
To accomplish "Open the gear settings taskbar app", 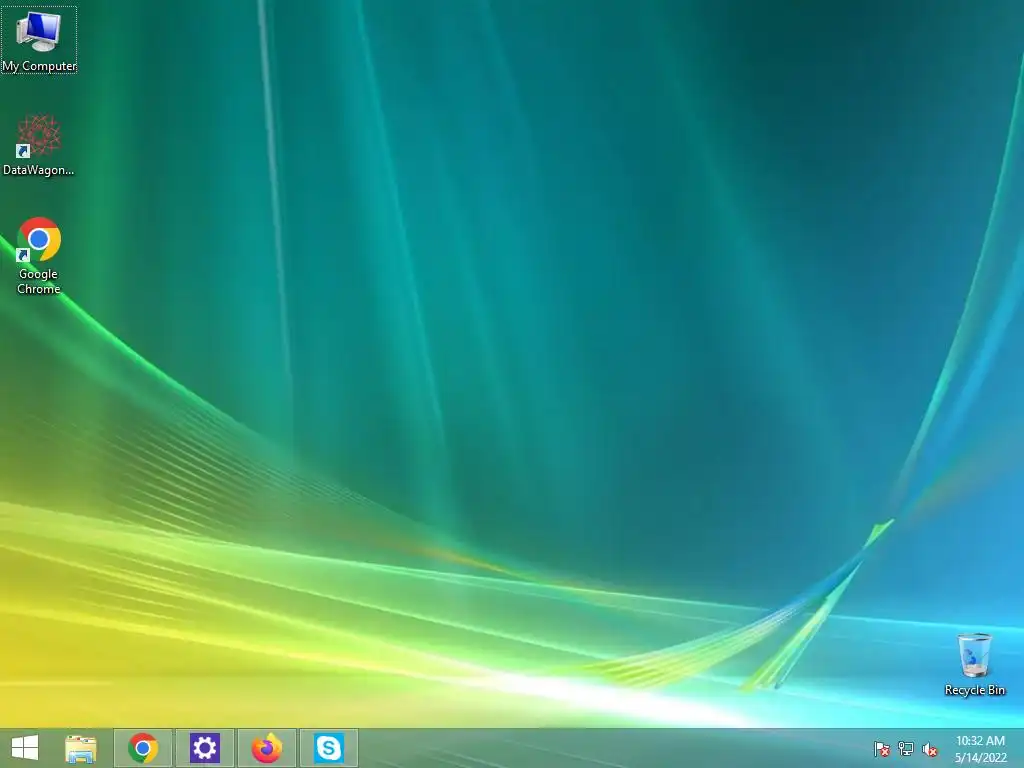I will tap(204, 748).
